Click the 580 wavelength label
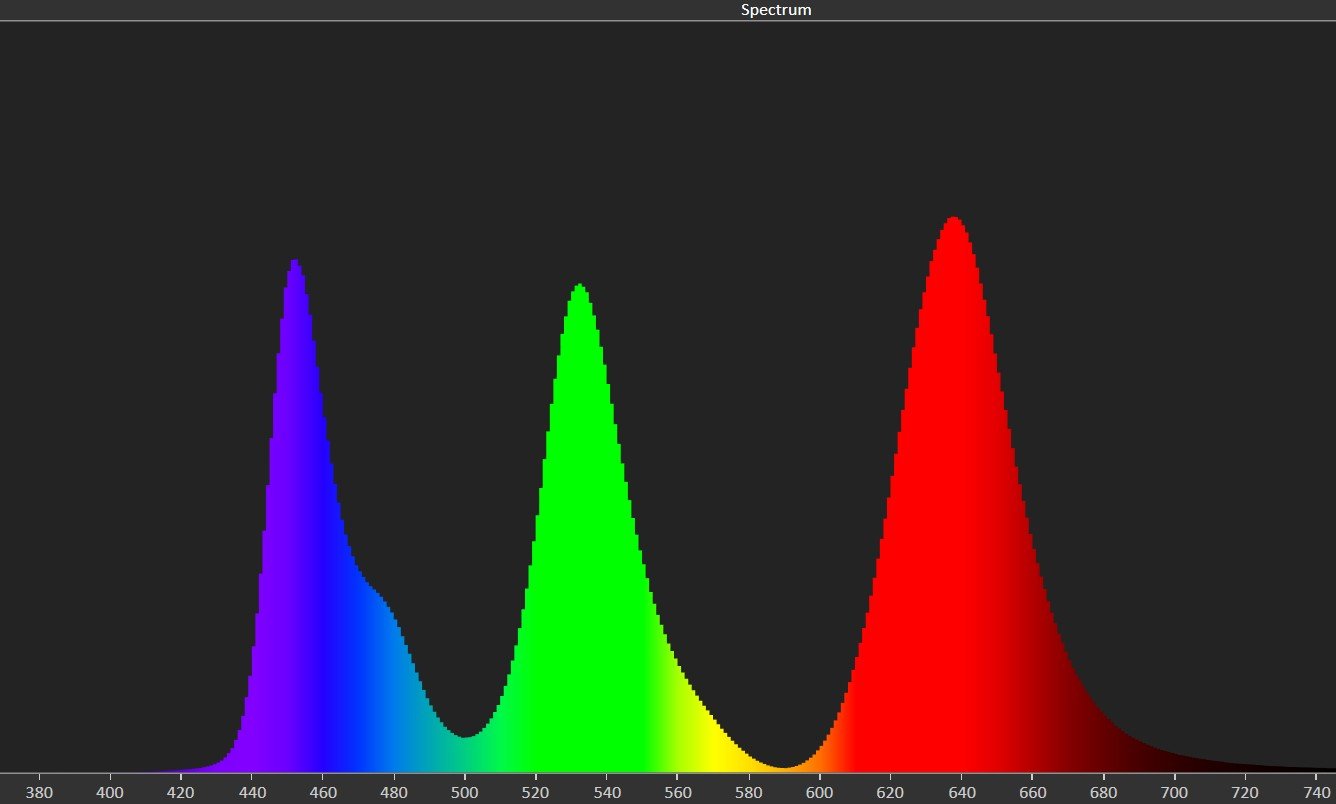1336x804 pixels. pyautogui.click(x=749, y=790)
